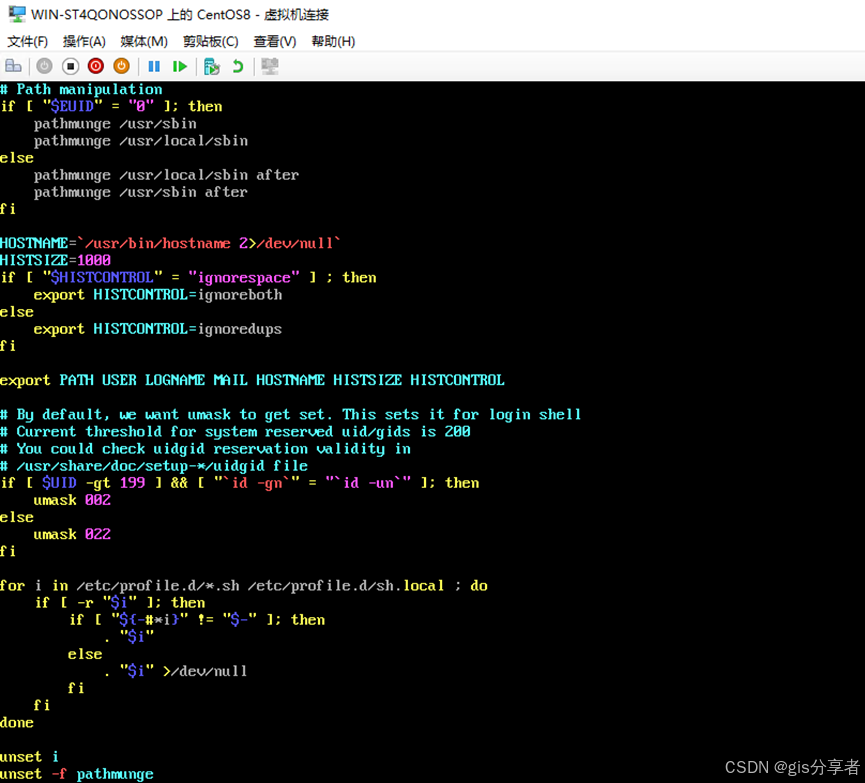Open the 媒体(M) menu
Screen dimensions: 865x783
(144, 41)
